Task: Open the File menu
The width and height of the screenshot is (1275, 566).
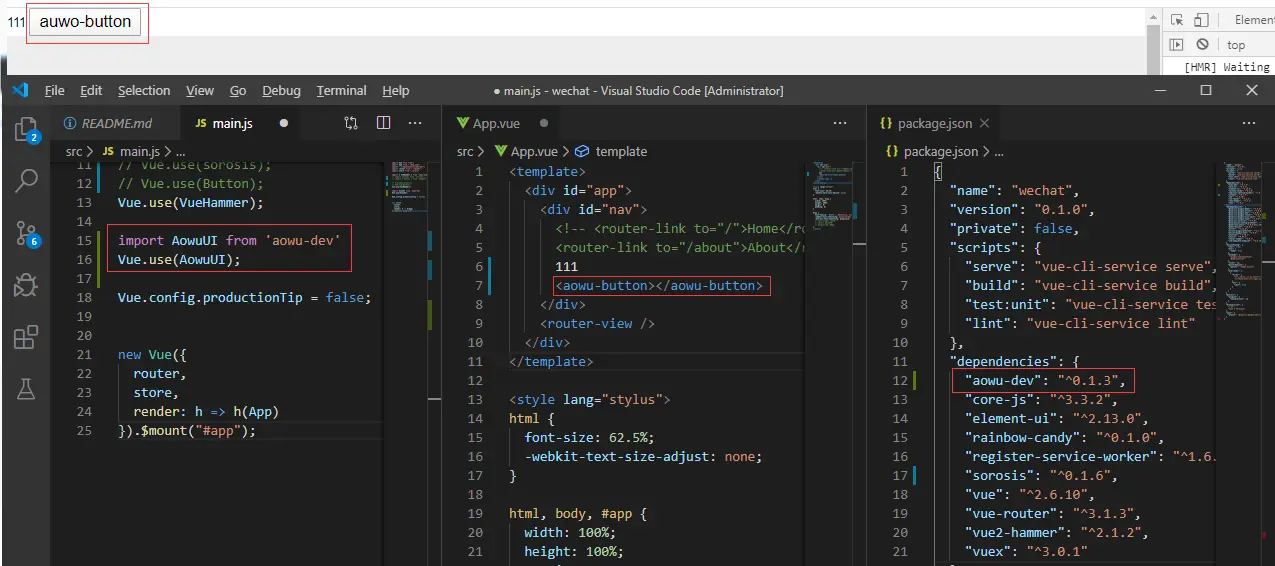Action: (55, 90)
